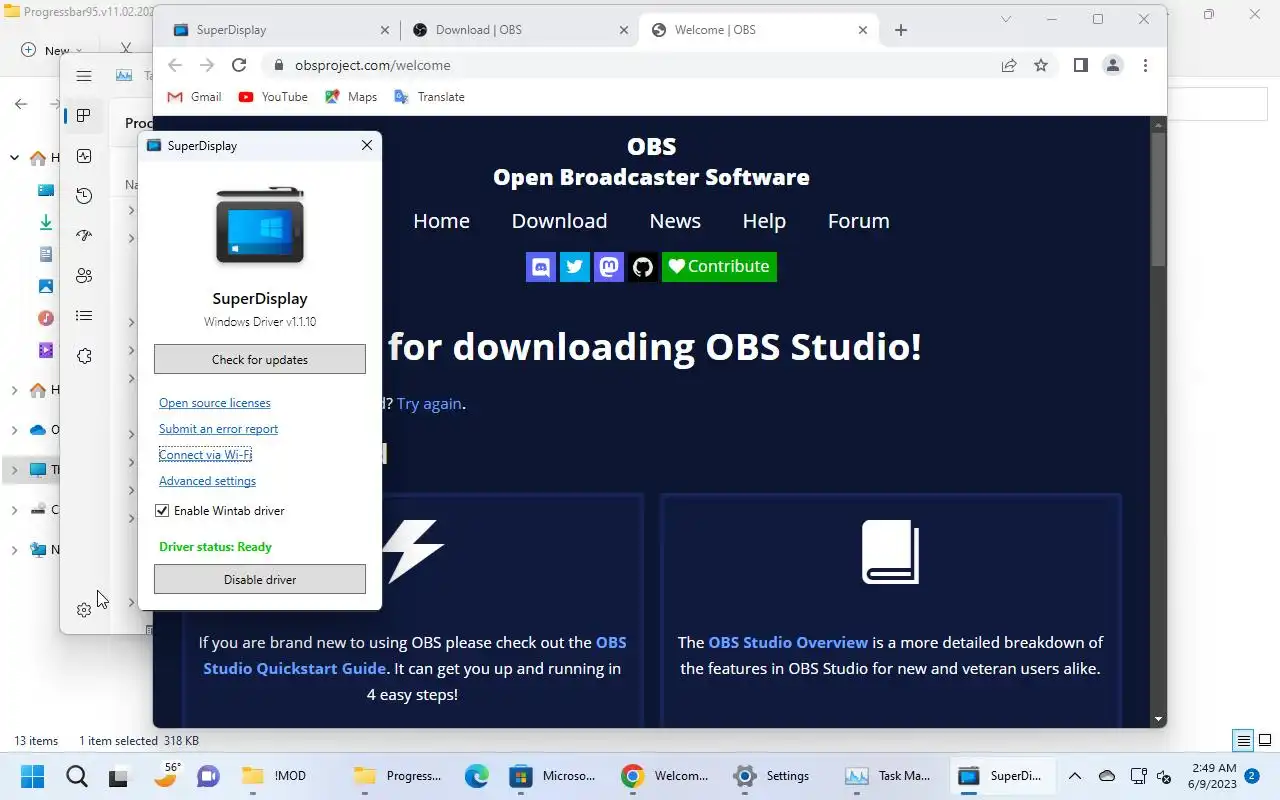
Task: Show hidden system tray icons chevron
Action: (1075, 776)
